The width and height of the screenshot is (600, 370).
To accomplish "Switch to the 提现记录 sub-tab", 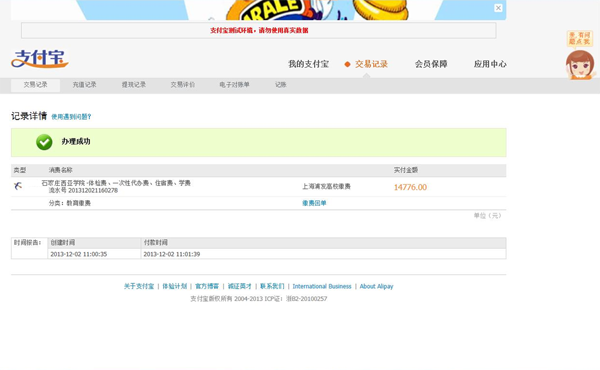I will pos(134,85).
